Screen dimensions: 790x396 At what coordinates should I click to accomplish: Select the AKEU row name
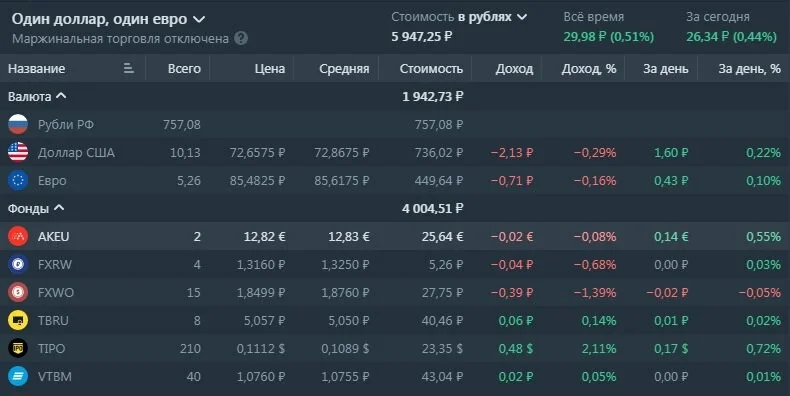coord(53,236)
